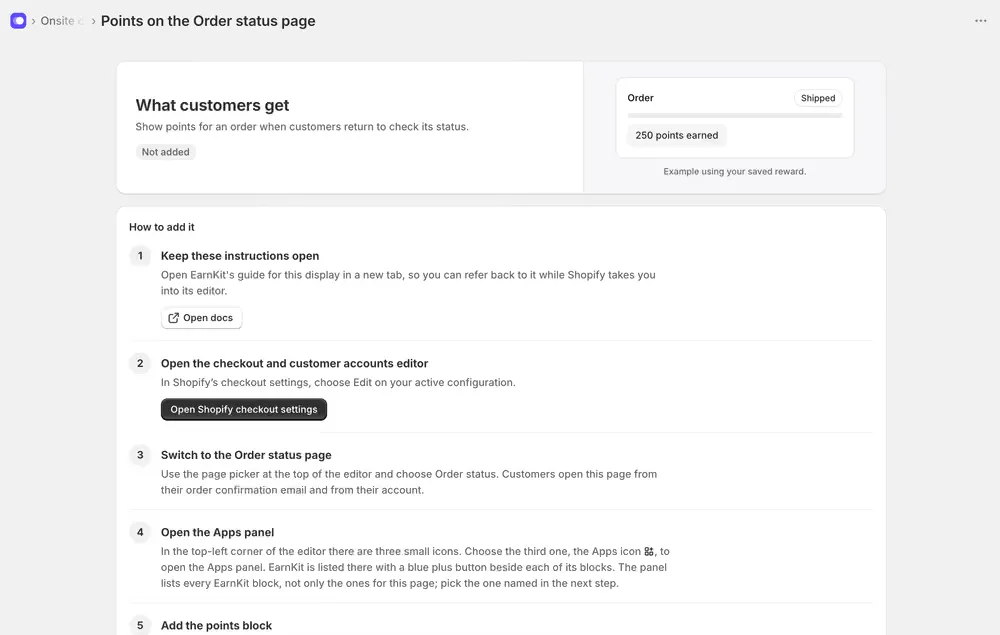Screen dimensions: 1000x635
Task: Click the Not added status badge
Action: pos(166,152)
